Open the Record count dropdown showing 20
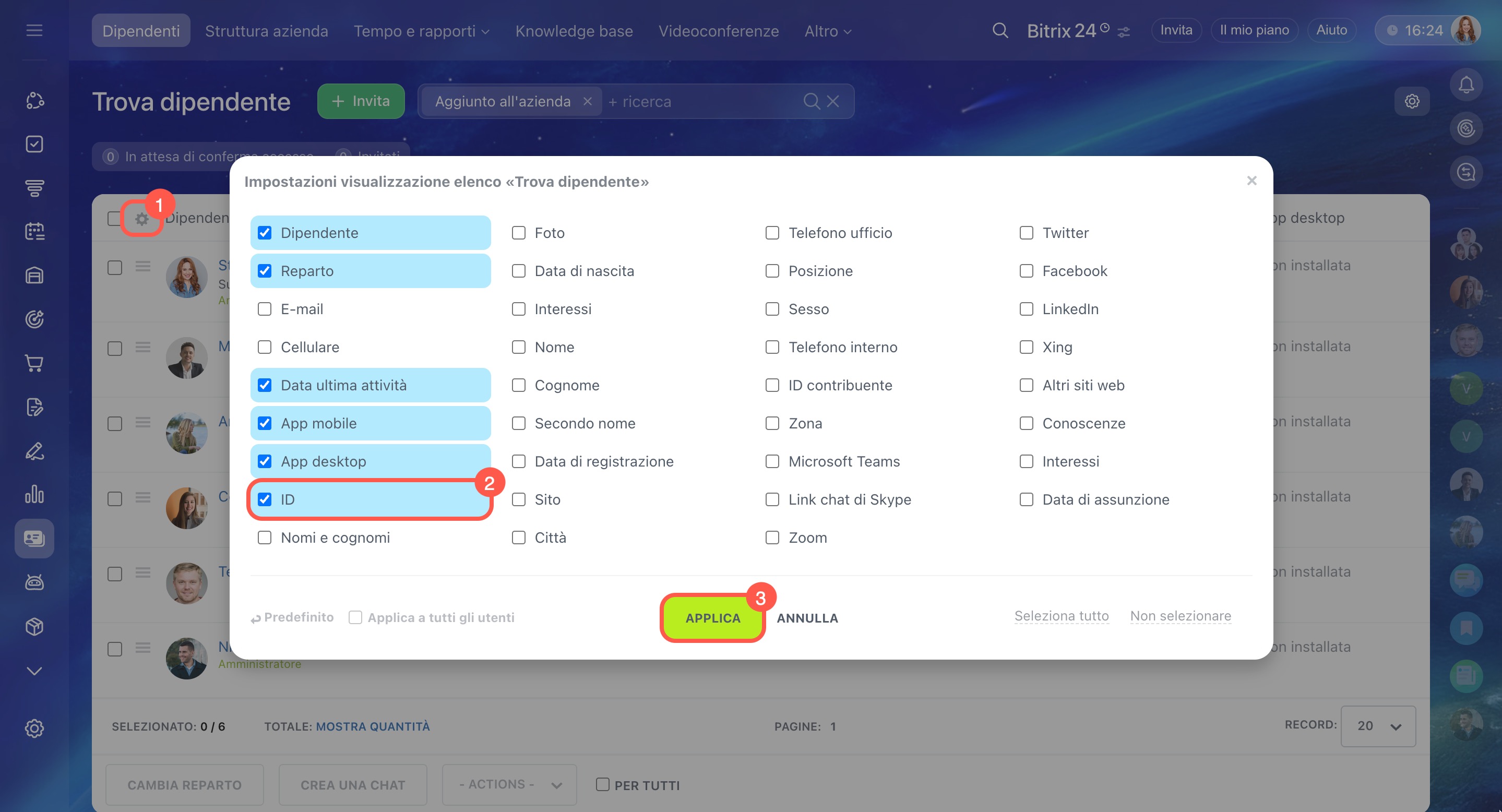 click(x=1378, y=726)
